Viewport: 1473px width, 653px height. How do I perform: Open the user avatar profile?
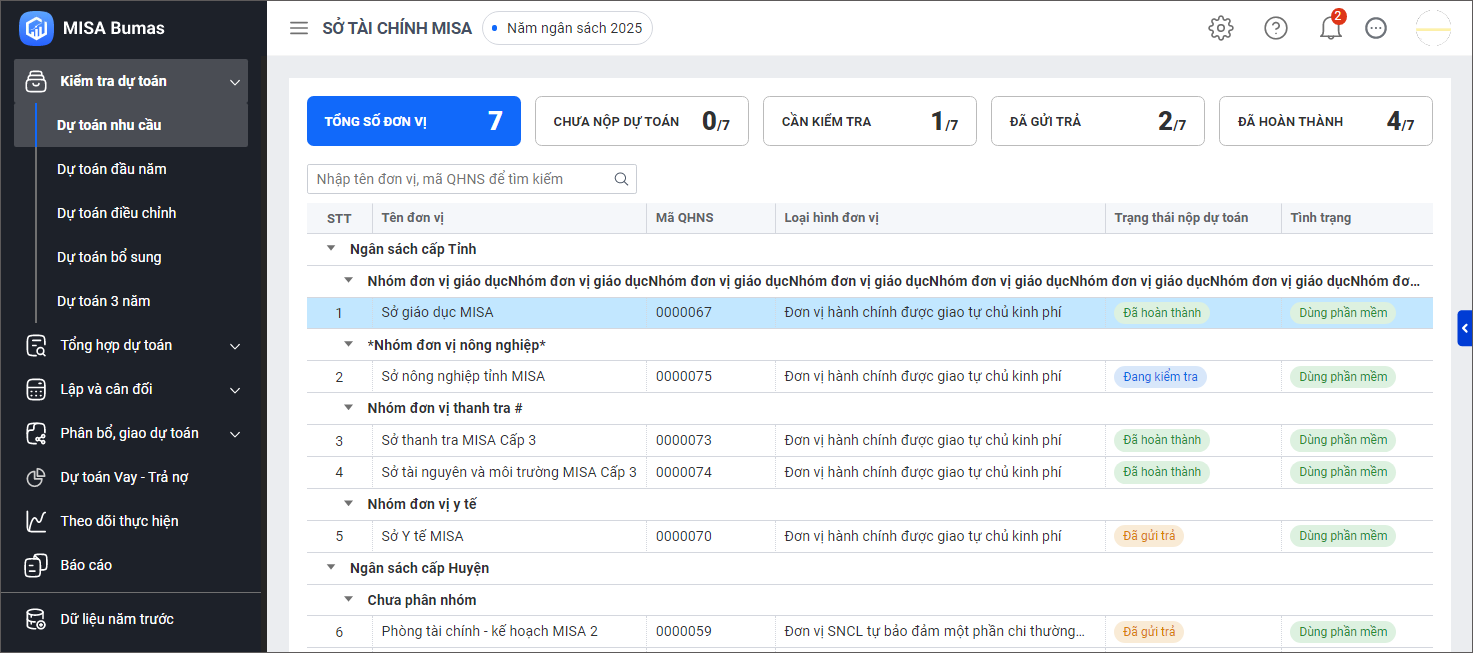click(x=1432, y=28)
